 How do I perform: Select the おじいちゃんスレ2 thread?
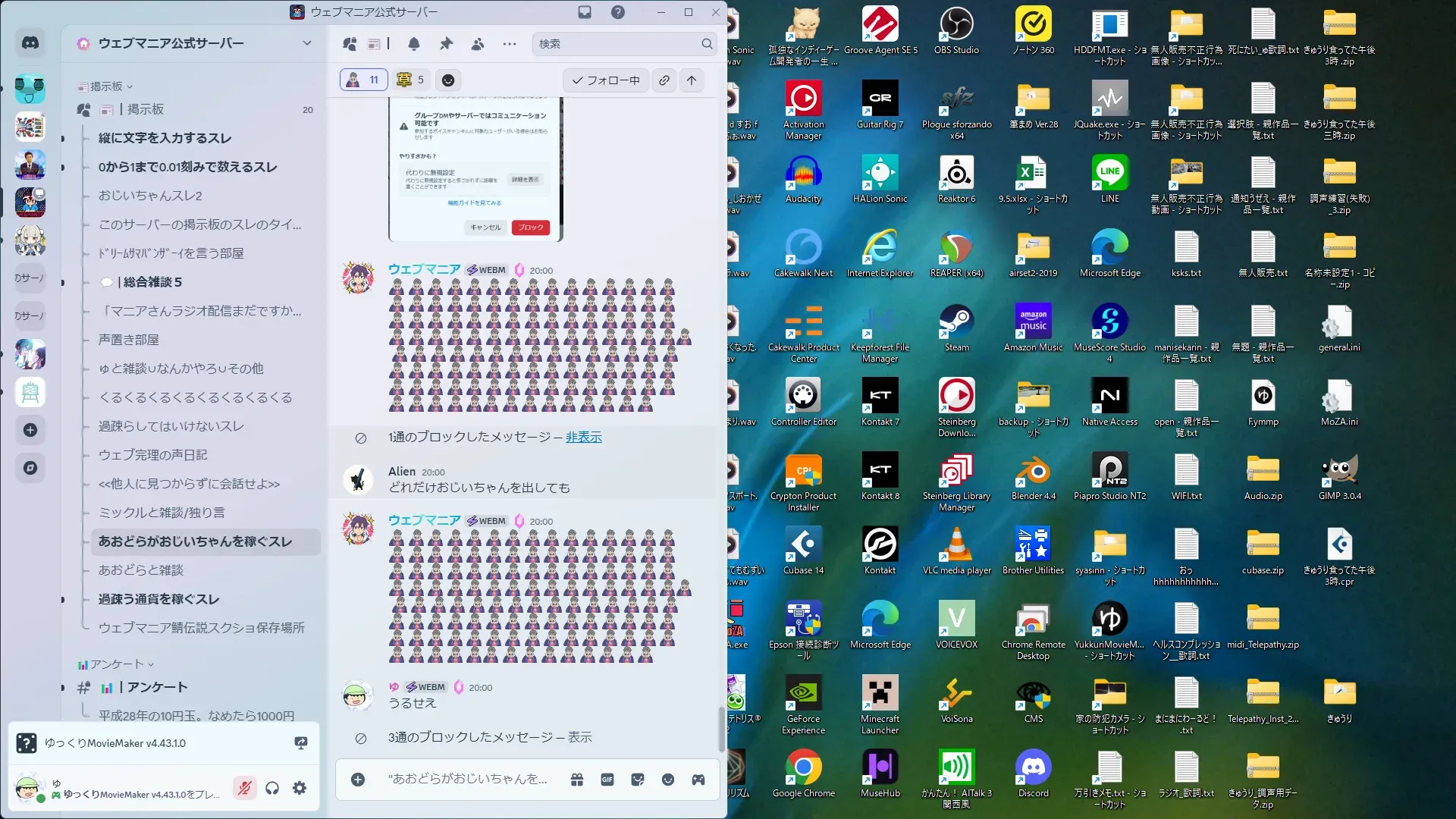point(150,196)
